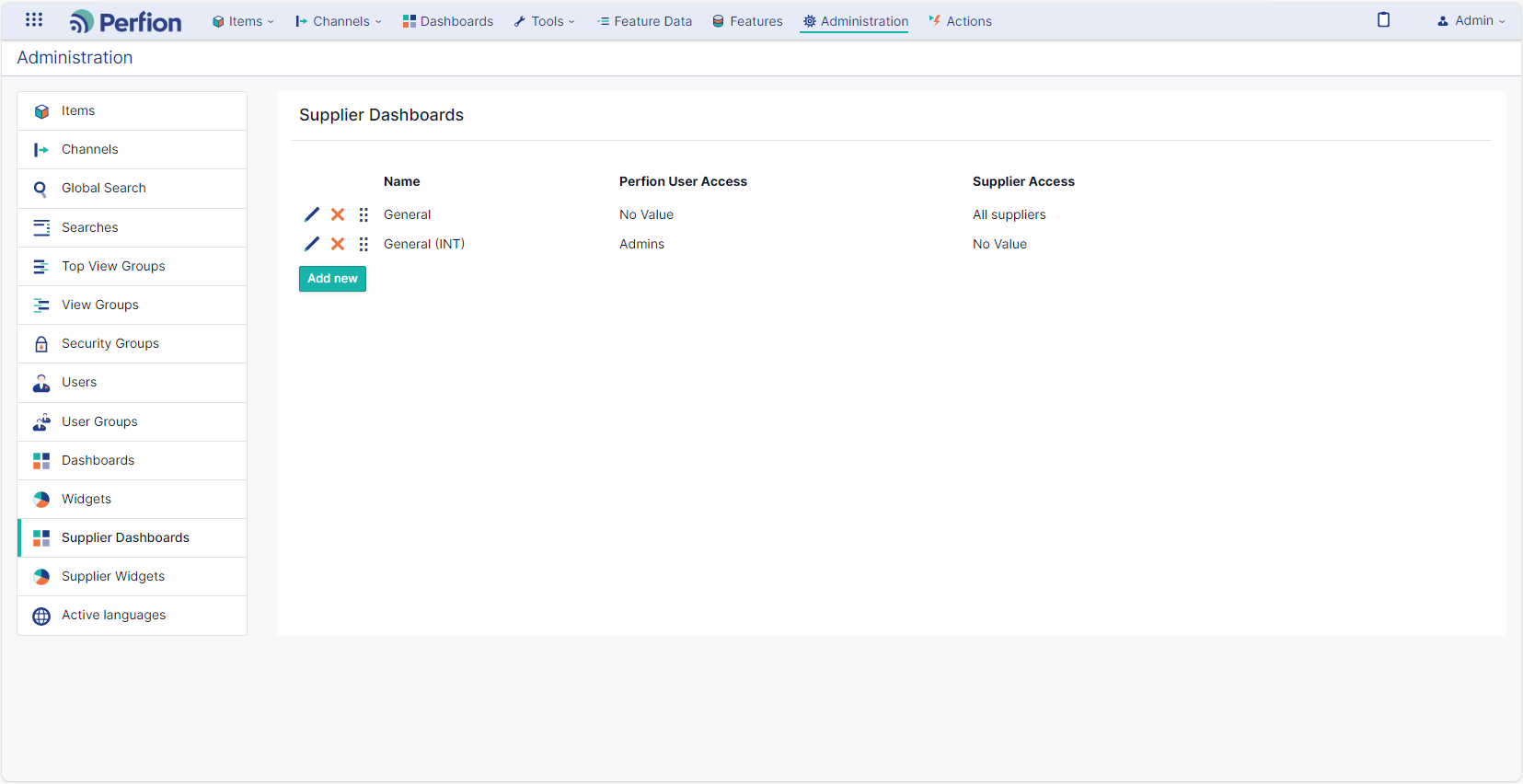This screenshot has width=1523, height=784.
Task: Click the Items cube icon in sidebar
Action: (x=41, y=111)
